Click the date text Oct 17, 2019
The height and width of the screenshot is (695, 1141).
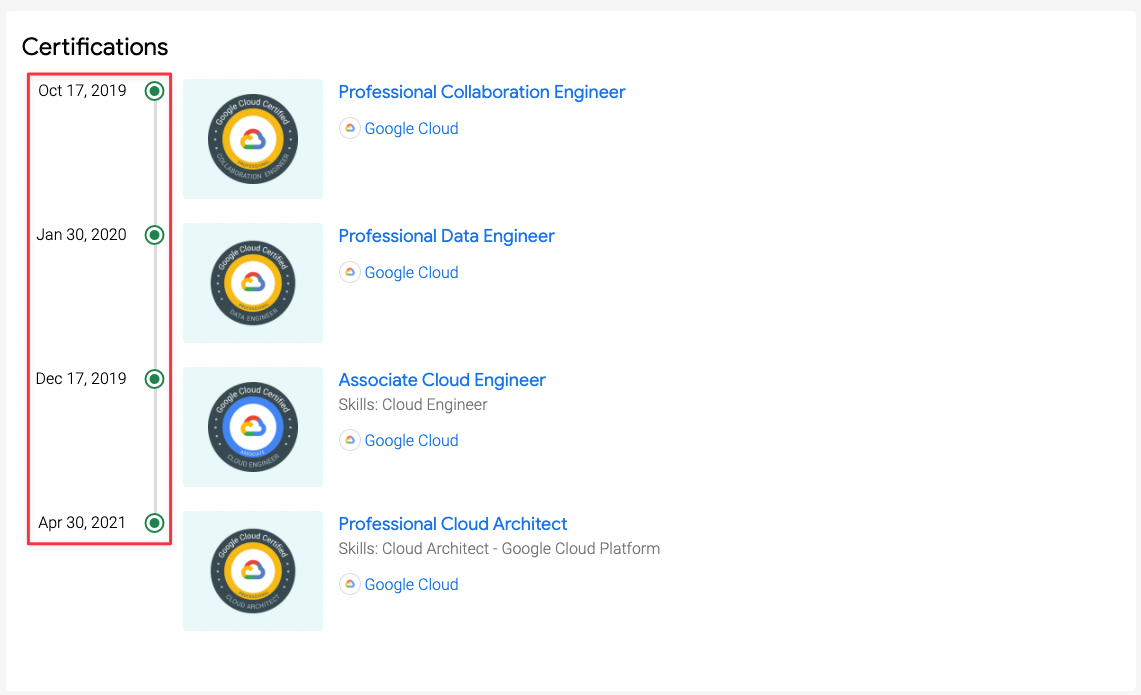pos(82,91)
